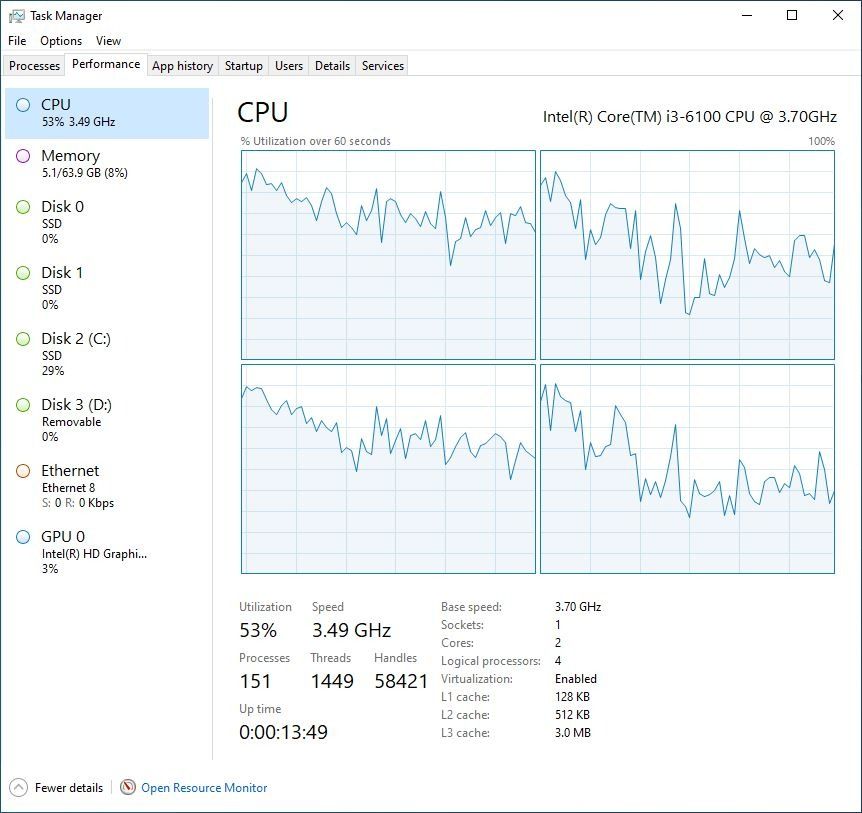Click the 58421 handles count
862x813 pixels.
coord(401,681)
